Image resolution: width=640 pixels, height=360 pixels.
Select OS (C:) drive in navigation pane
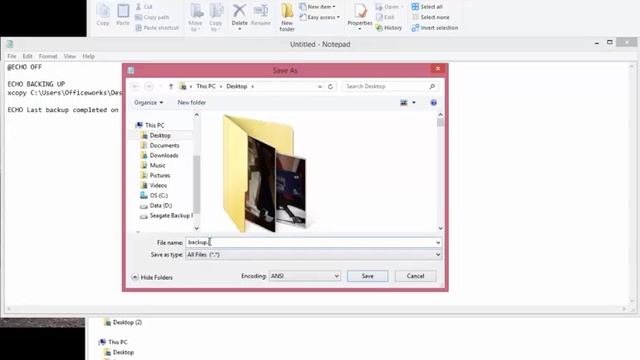tap(158, 195)
